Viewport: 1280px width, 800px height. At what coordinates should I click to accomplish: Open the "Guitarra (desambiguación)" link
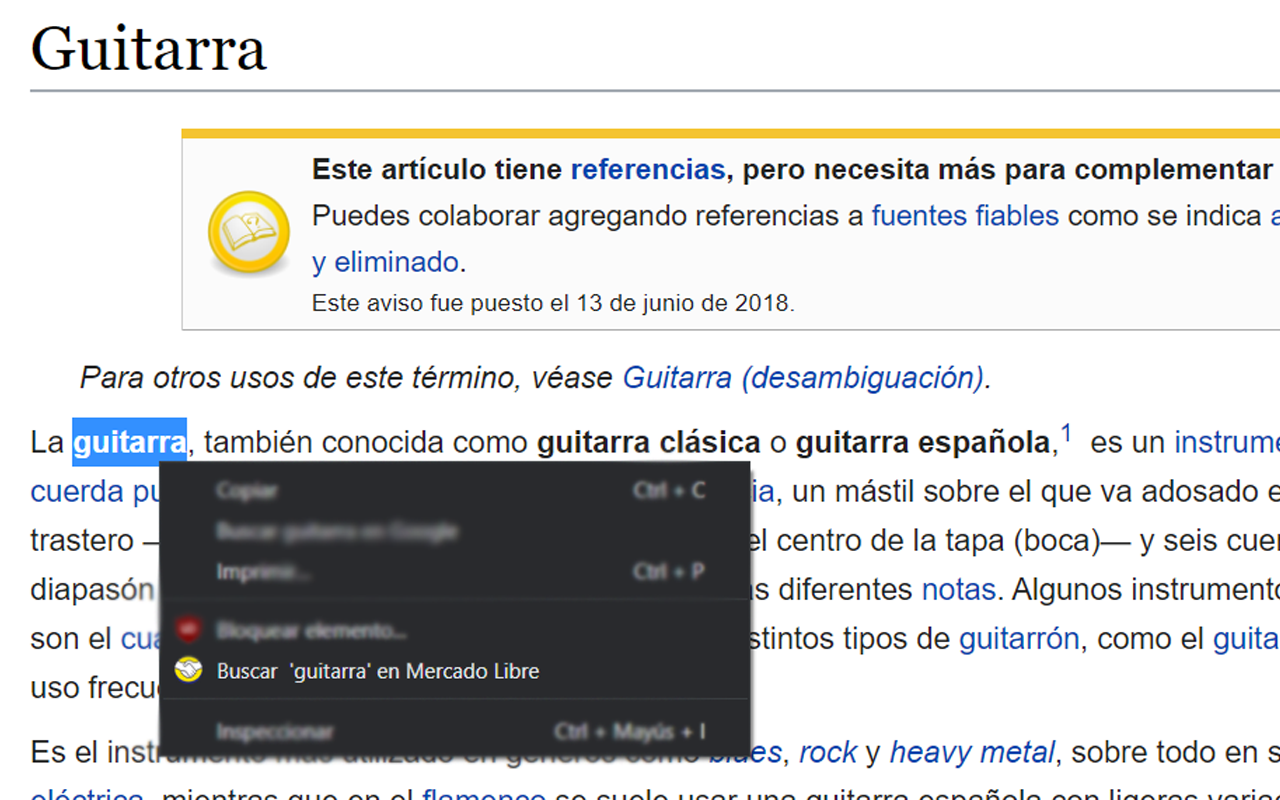click(x=799, y=378)
